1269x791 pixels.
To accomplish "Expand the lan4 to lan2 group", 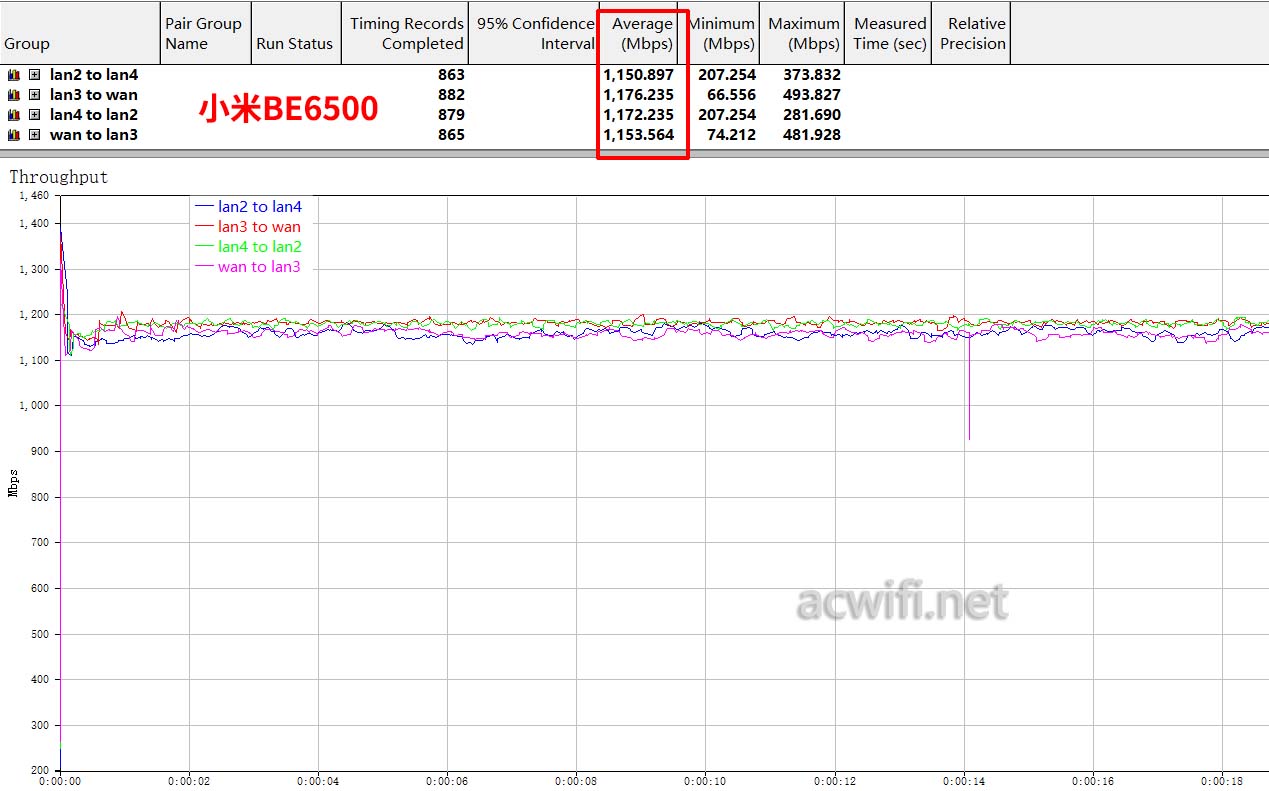I will tap(34, 115).
